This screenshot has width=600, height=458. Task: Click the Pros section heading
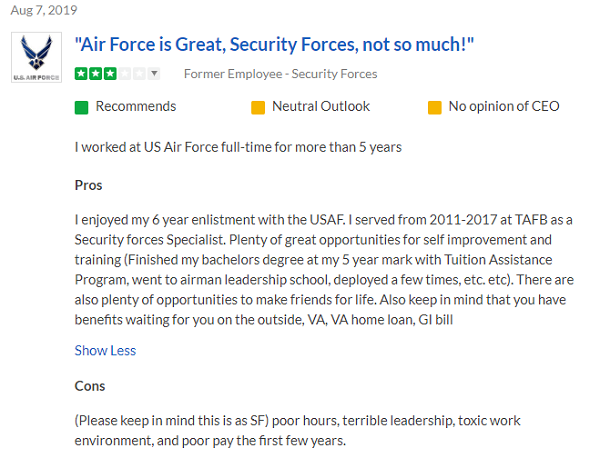(x=88, y=185)
